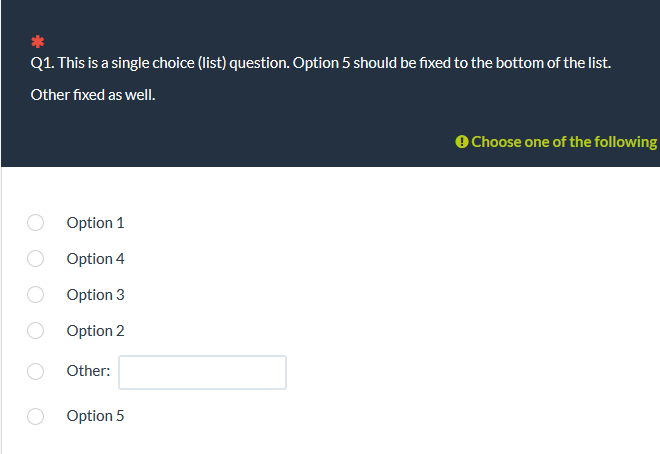Click the 'Other:' text label
Screen dimensions: 660x454
click(x=88, y=371)
